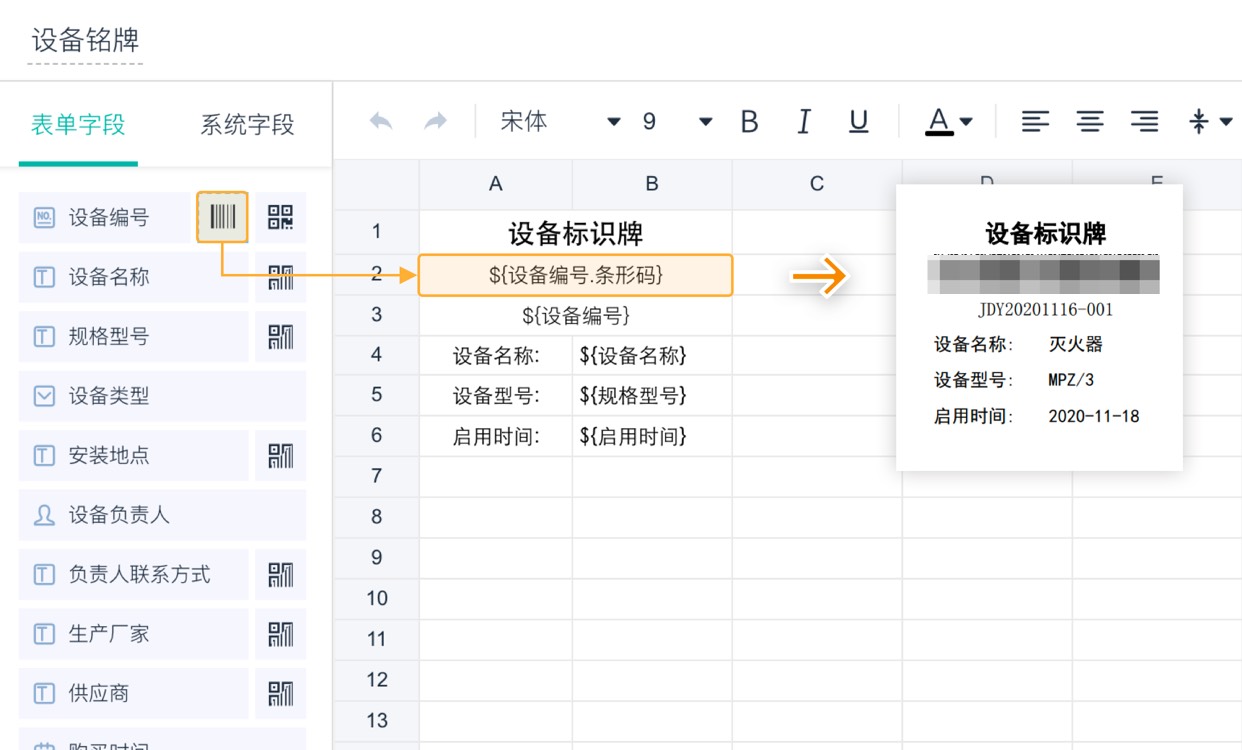
Task: Enable underline formatting
Action: (x=857, y=120)
